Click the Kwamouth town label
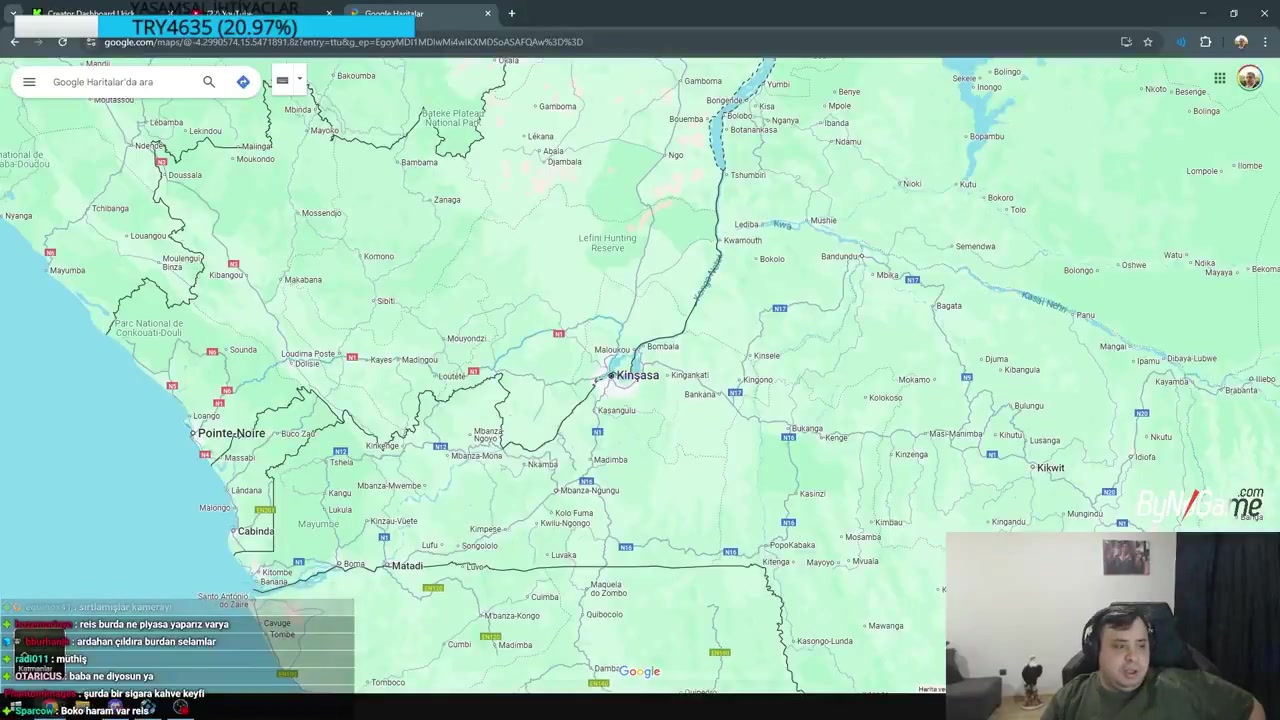The width and height of the screenshot is (1280, 720). coord(742,241)
